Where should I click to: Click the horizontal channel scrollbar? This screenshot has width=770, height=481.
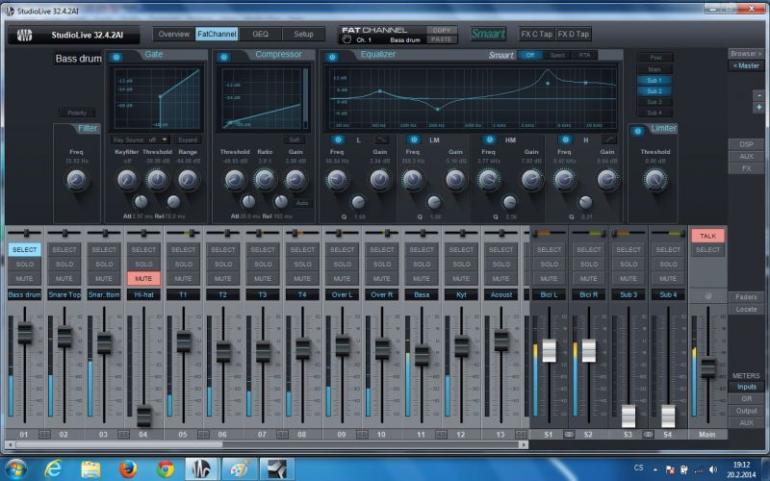pos(118,445)
